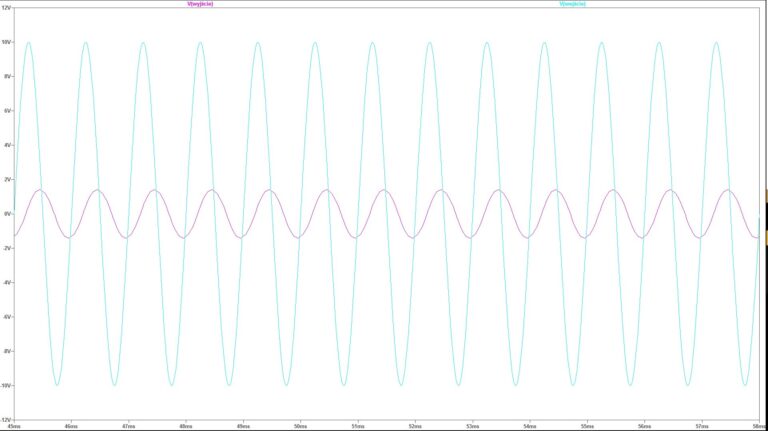Click the 8V vertical axis label

point(5,77)
